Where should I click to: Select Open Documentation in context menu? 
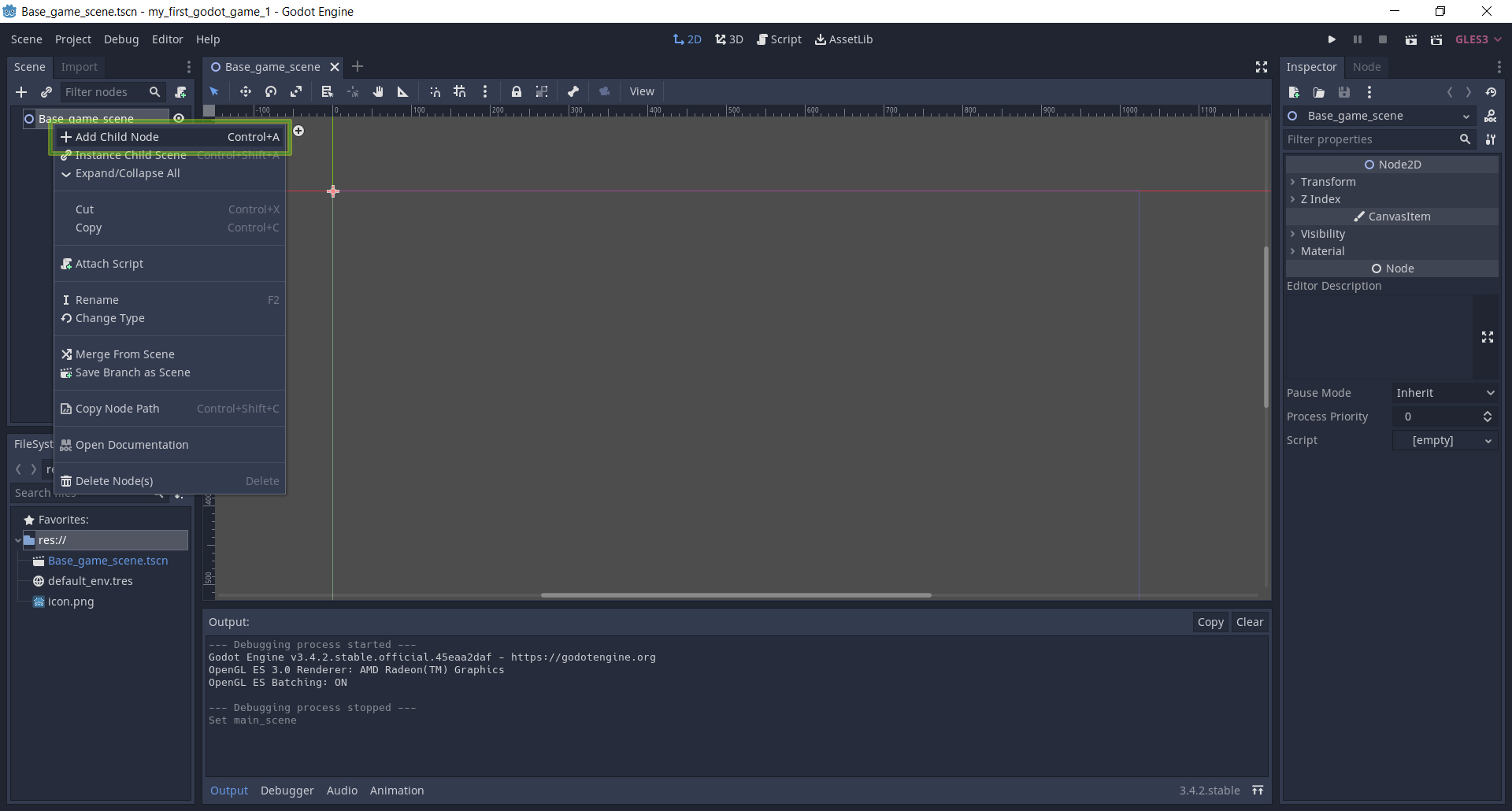(x=170, y=445)
